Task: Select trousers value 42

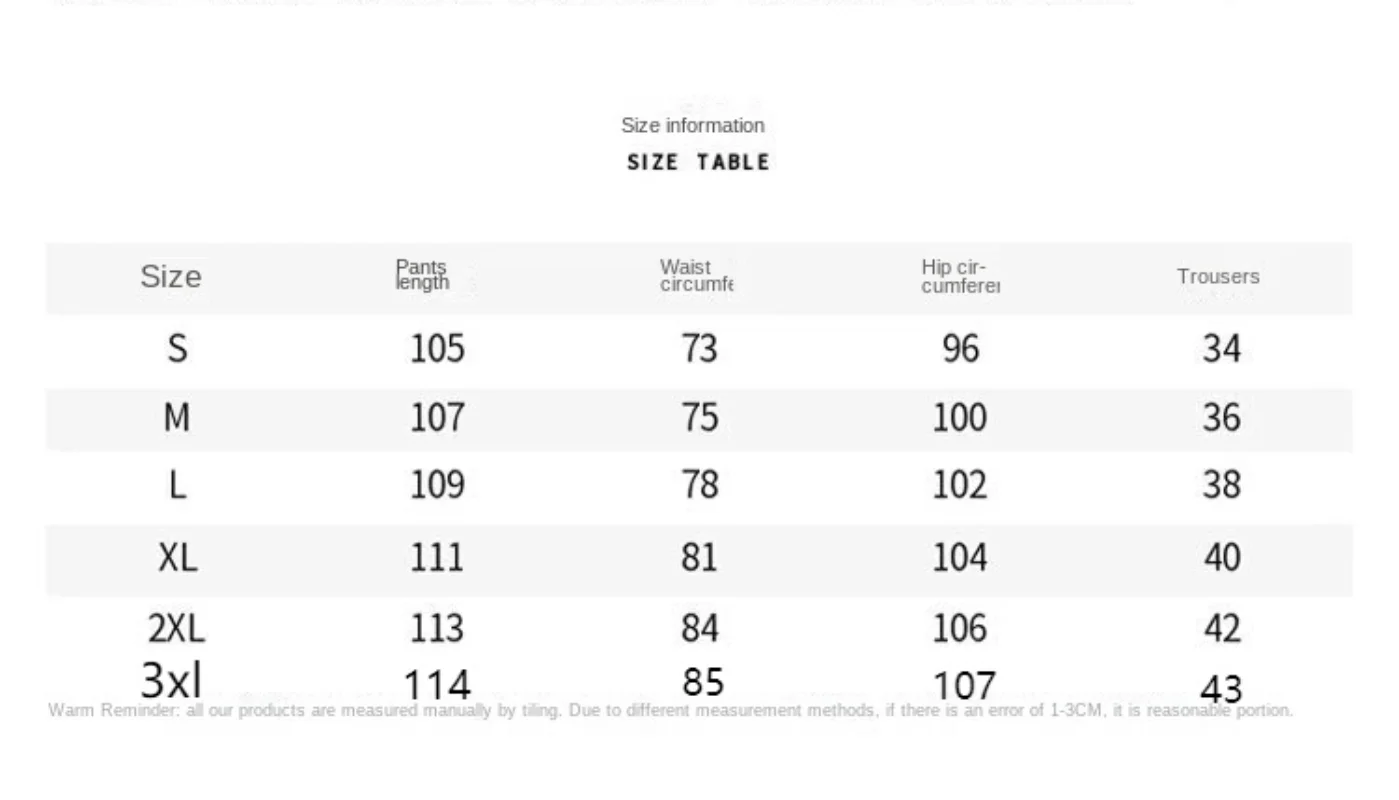Action: [x=1221, y=628]
